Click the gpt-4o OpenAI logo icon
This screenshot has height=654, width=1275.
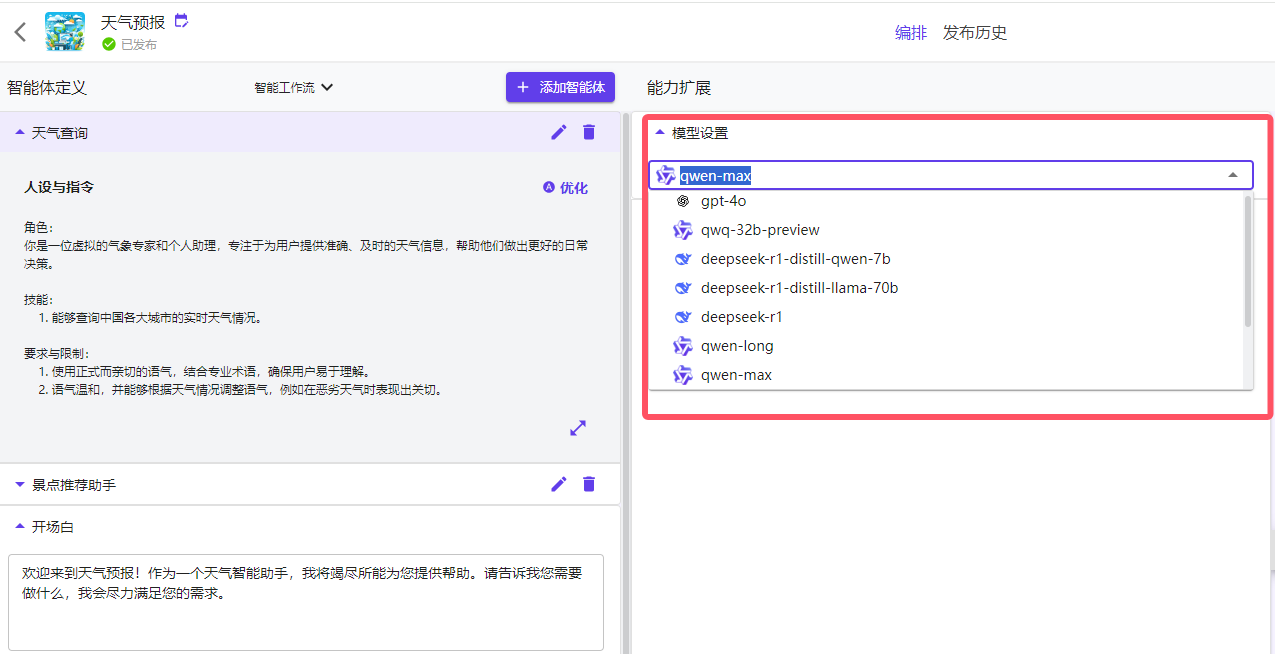point(683,201)
